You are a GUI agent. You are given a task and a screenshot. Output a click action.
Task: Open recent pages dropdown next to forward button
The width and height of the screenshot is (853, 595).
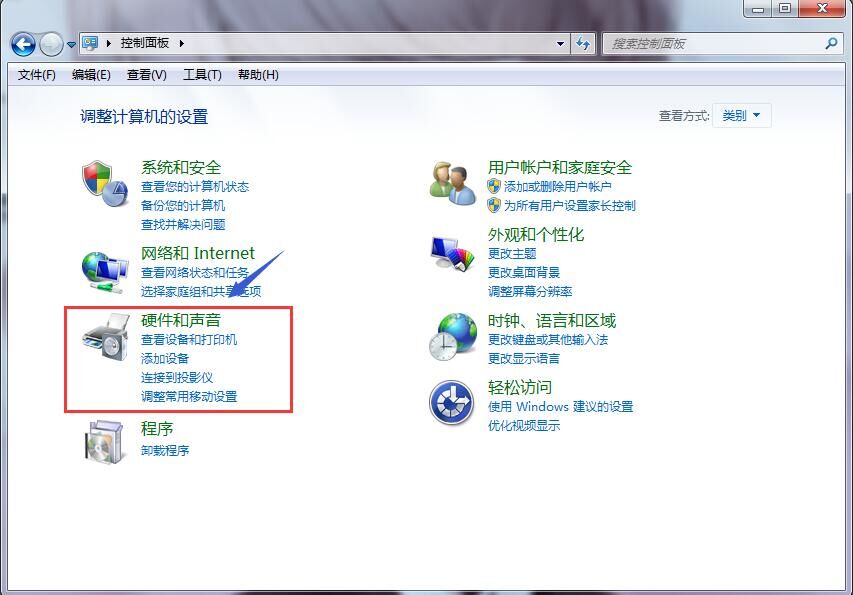pos(71,45)
